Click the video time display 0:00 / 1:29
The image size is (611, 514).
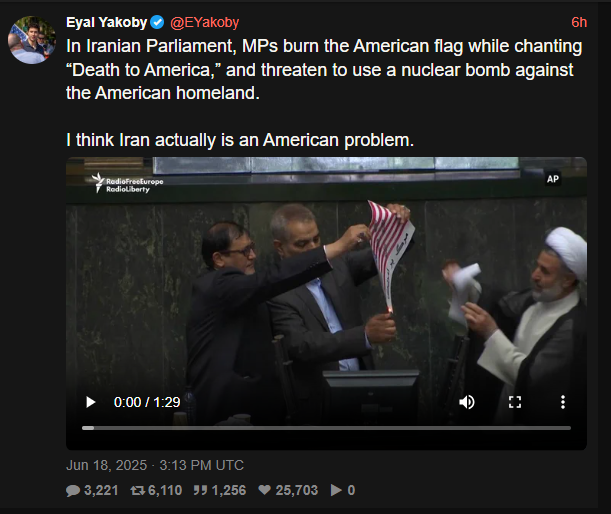pyautogui.click(x=147, y=402)
